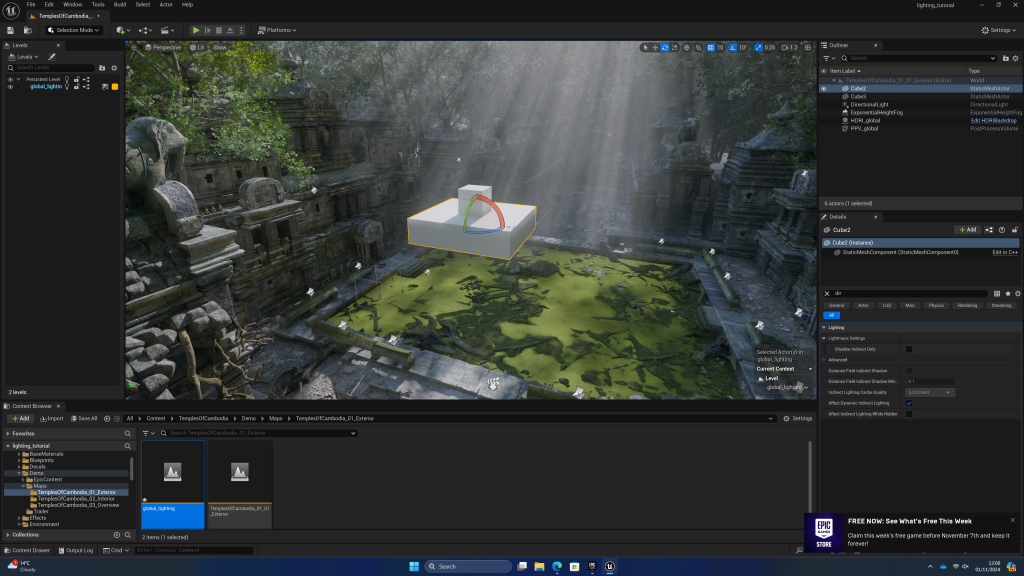Image resolution: width=1024 pixels, height=576 pixels.
Task: Clear the Details search with the X icon
Action: tap(827, 294)
